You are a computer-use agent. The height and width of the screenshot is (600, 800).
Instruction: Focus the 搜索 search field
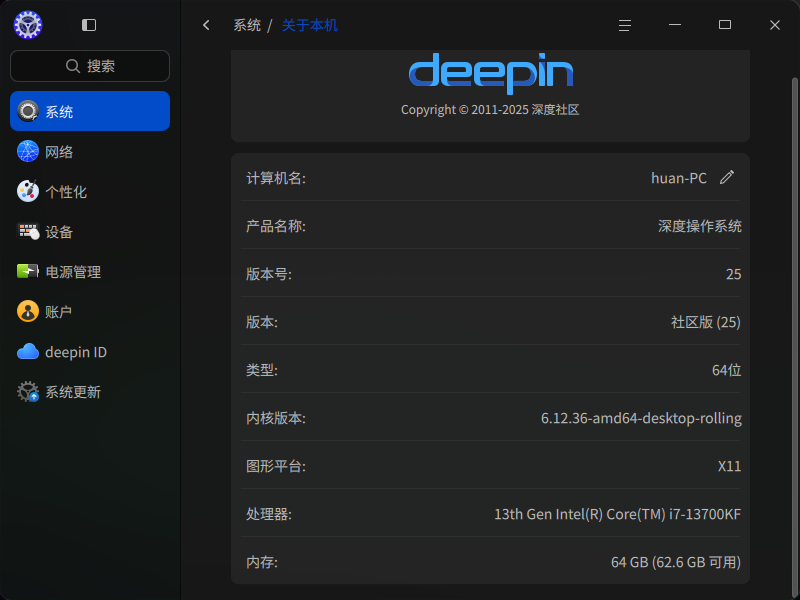pos(90,66)
